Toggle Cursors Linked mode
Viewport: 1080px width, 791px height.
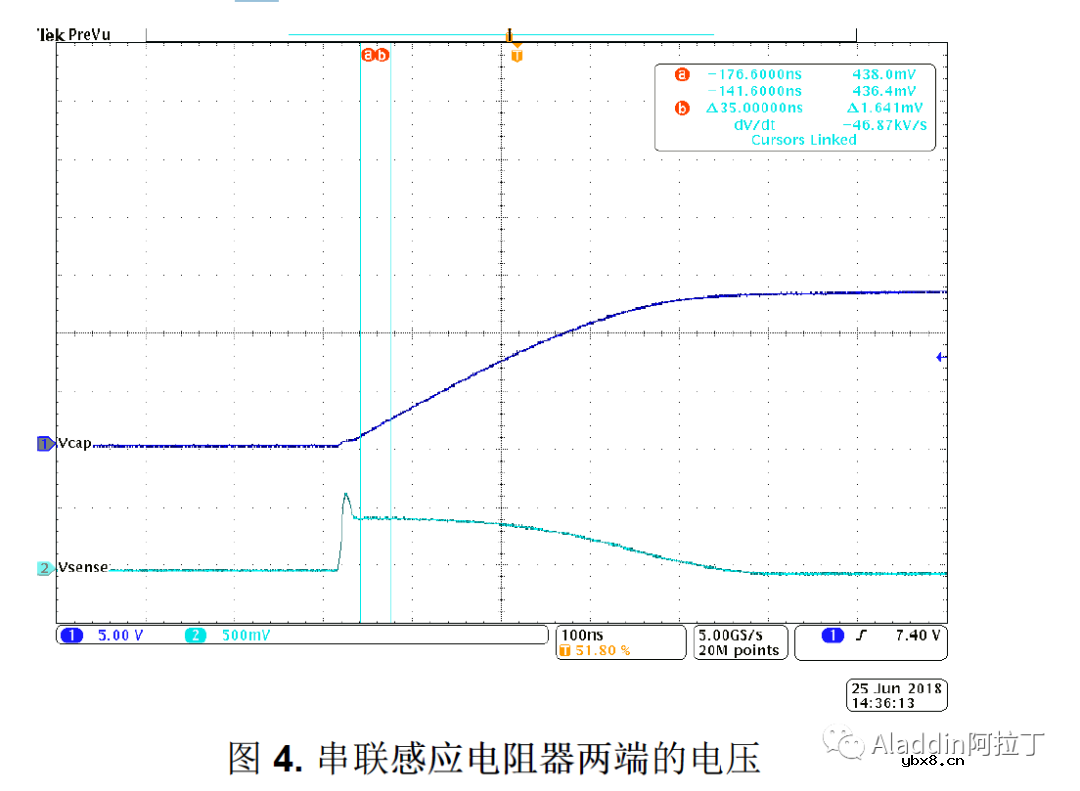[x=803, y=140]
